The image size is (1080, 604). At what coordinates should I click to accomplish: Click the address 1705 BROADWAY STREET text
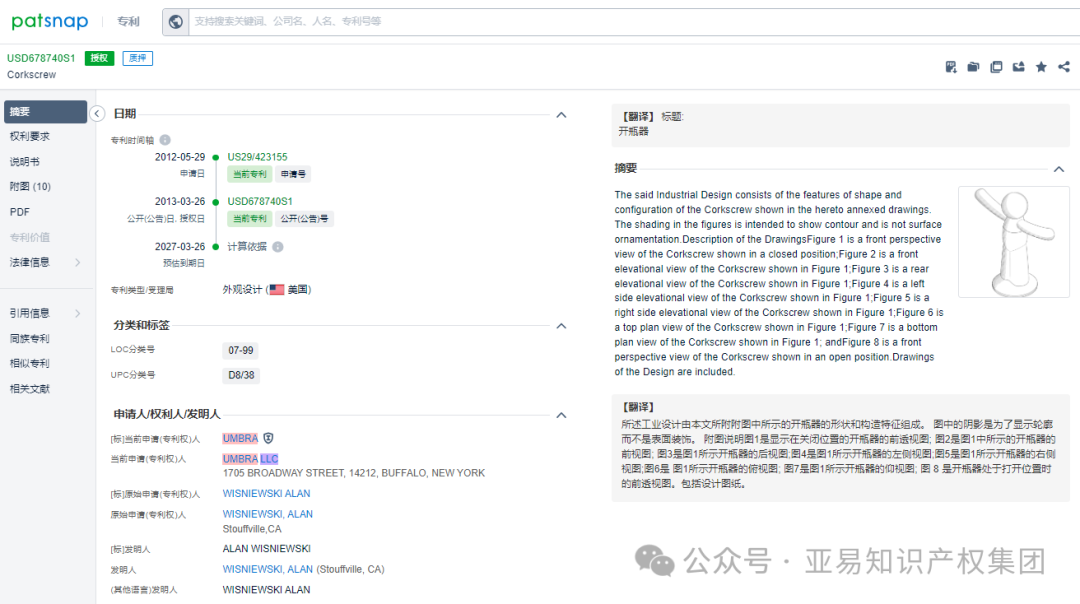point(354,473)
